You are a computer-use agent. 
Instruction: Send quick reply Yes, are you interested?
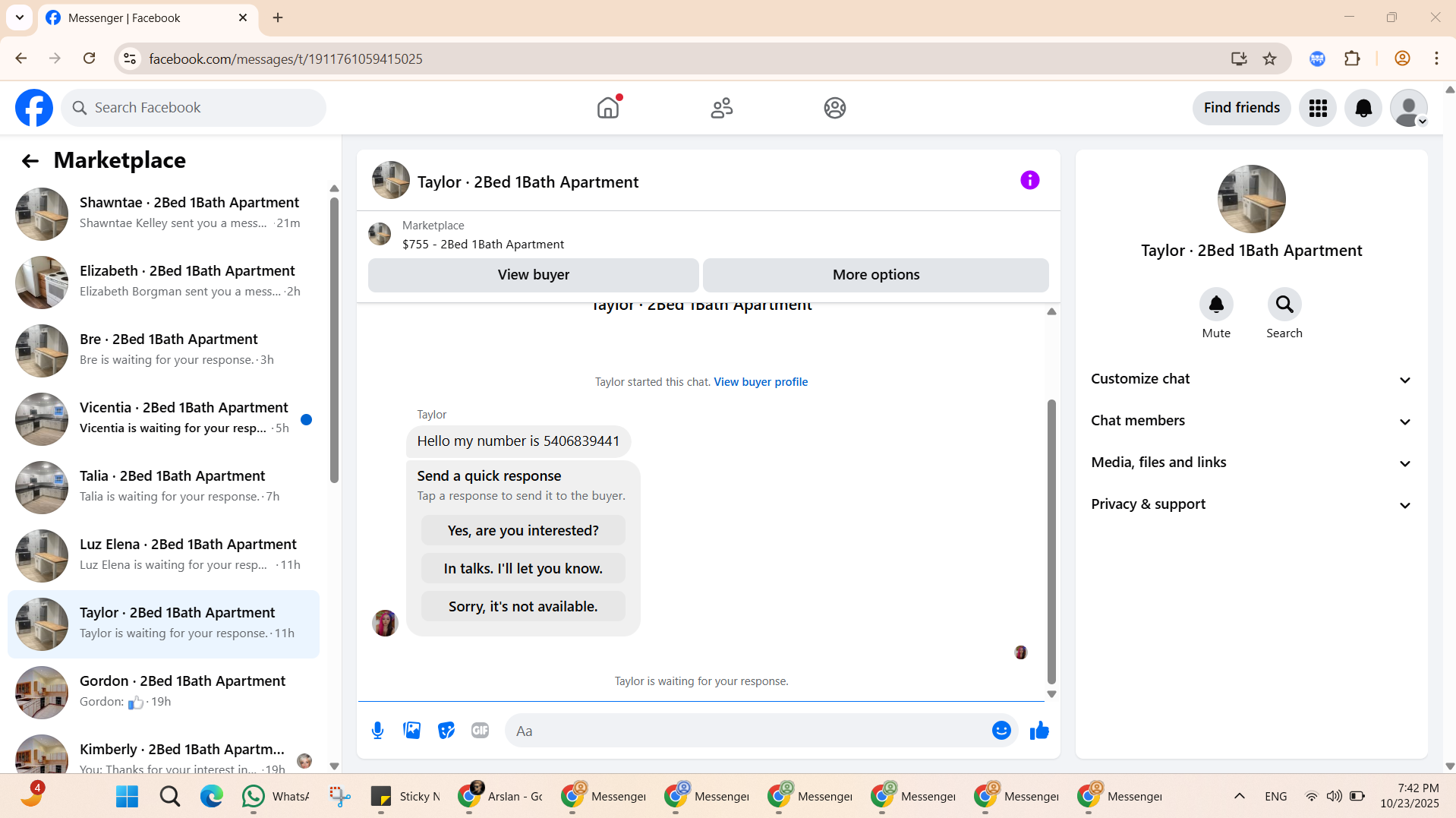(x=523, y=530)
